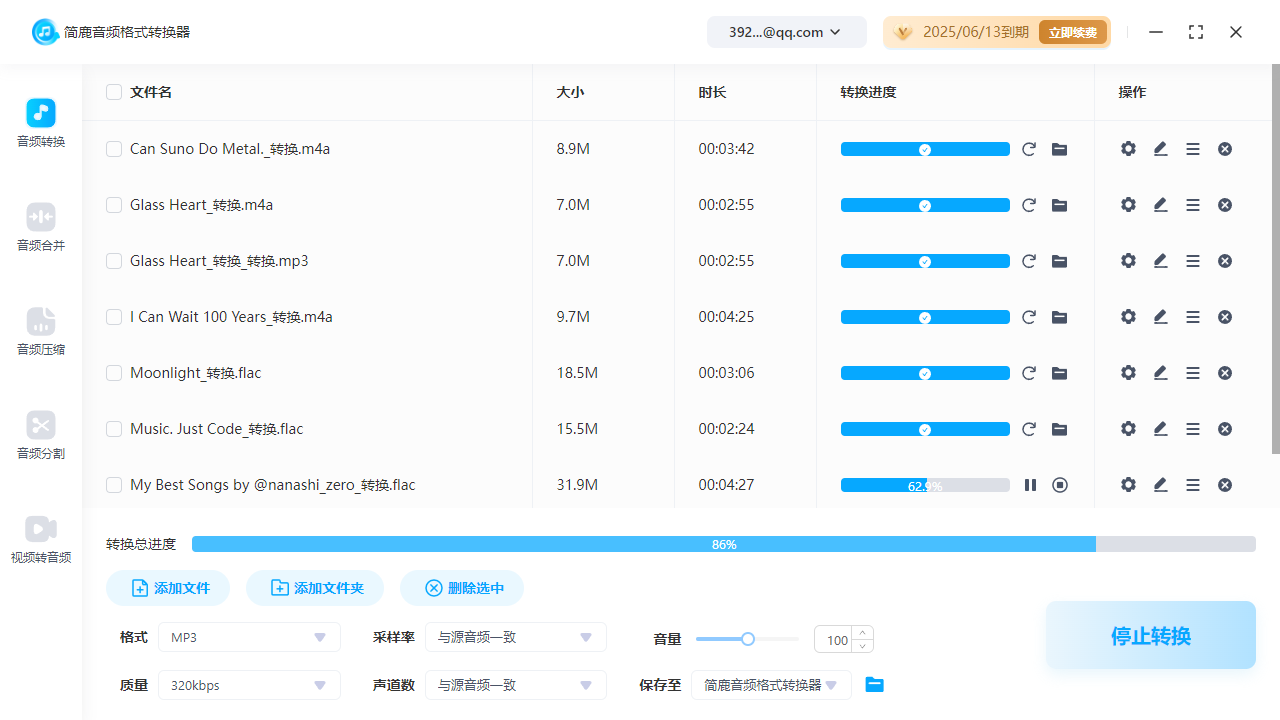Browse save location with blue folder icon
The image size is (1280, 720).
coord(875,685)
